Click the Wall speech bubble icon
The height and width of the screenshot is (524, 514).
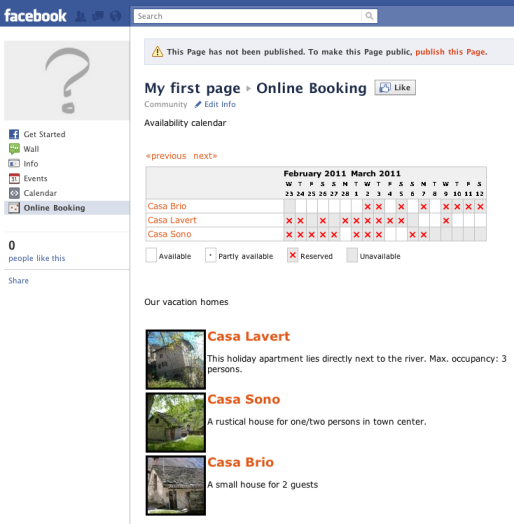14,149
